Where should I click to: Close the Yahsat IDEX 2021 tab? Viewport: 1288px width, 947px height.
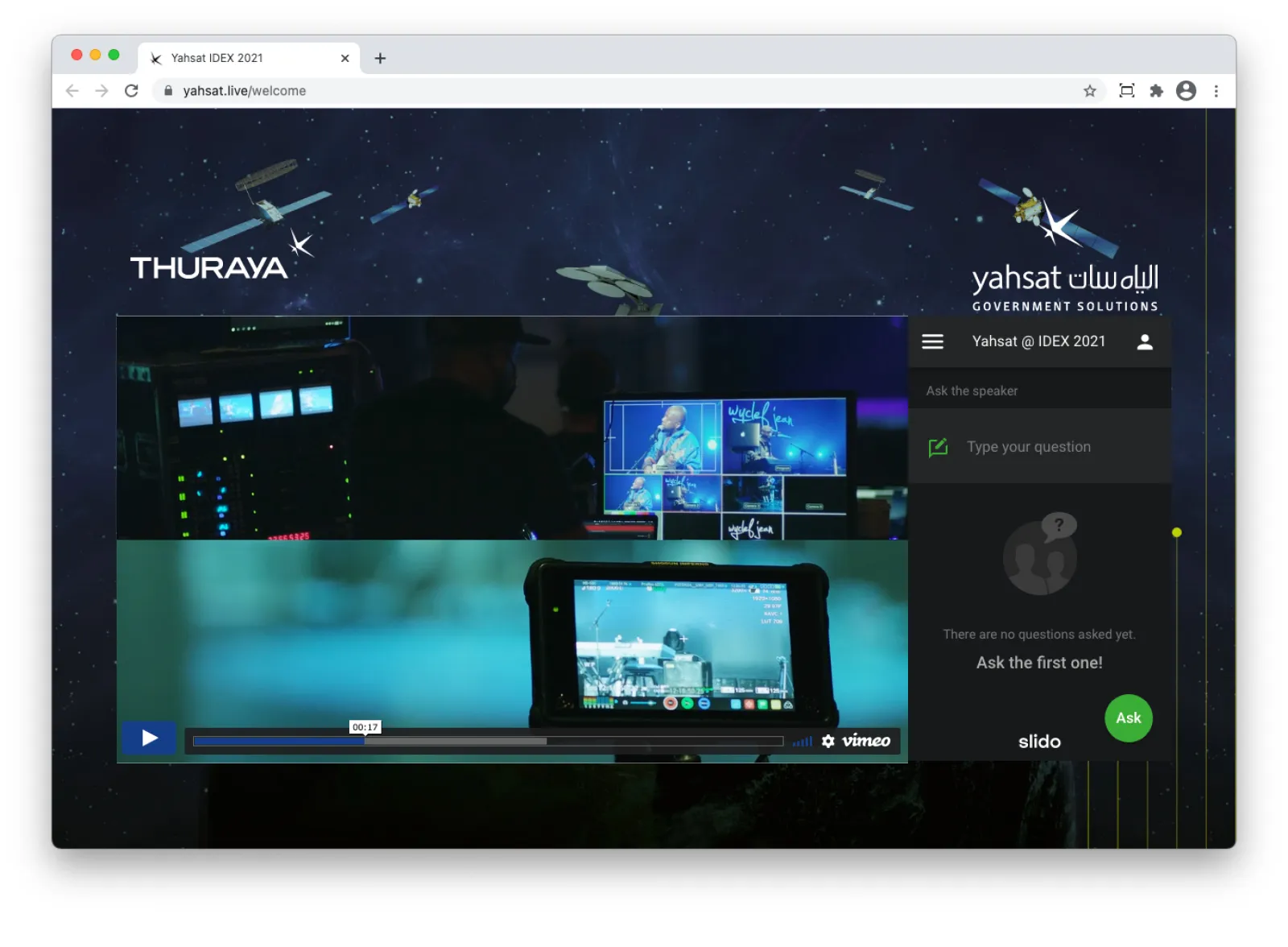coord(345,58)
